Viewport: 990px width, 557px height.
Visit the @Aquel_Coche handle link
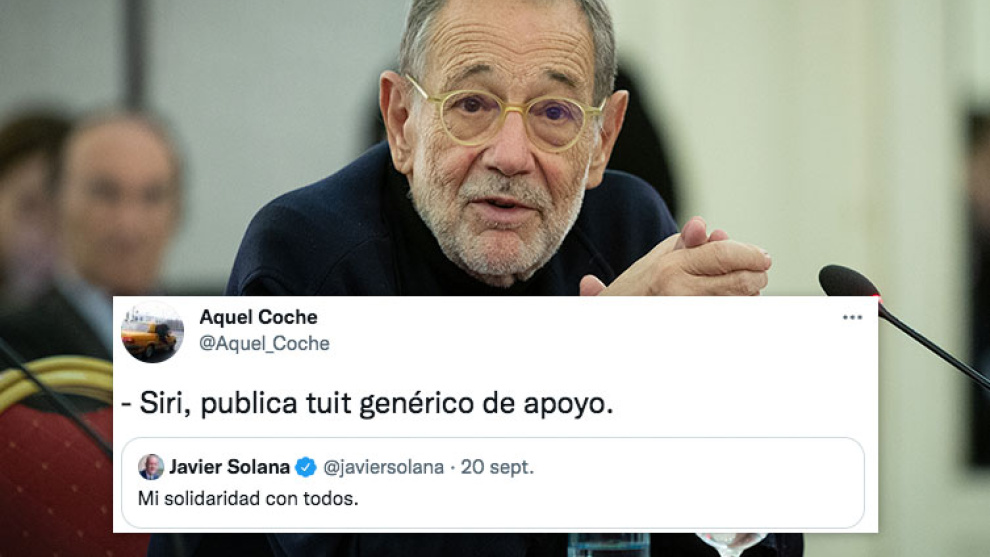pyautogui.click(x=265, y=344)
